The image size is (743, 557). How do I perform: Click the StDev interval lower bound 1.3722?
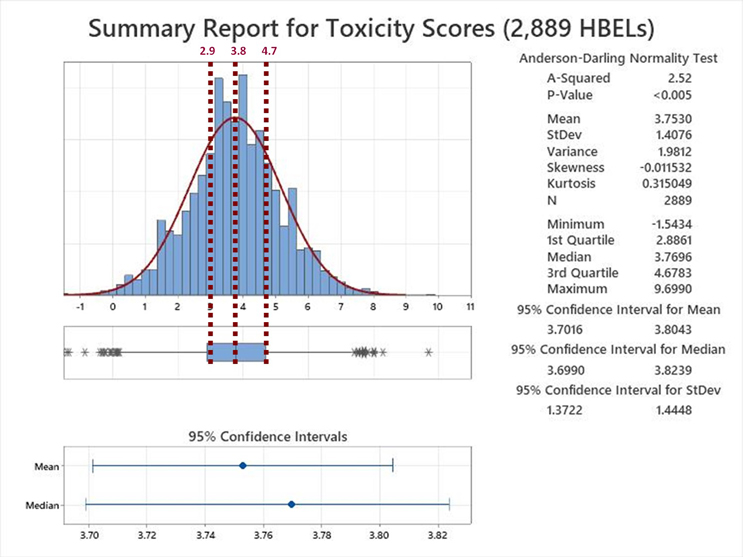click(564, 410)
